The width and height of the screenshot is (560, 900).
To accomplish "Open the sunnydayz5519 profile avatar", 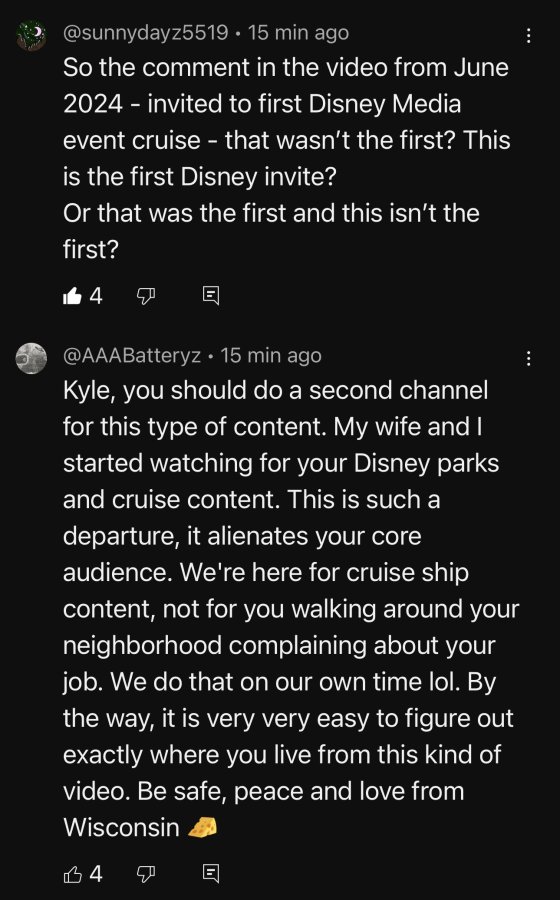I will pos(32,36).
